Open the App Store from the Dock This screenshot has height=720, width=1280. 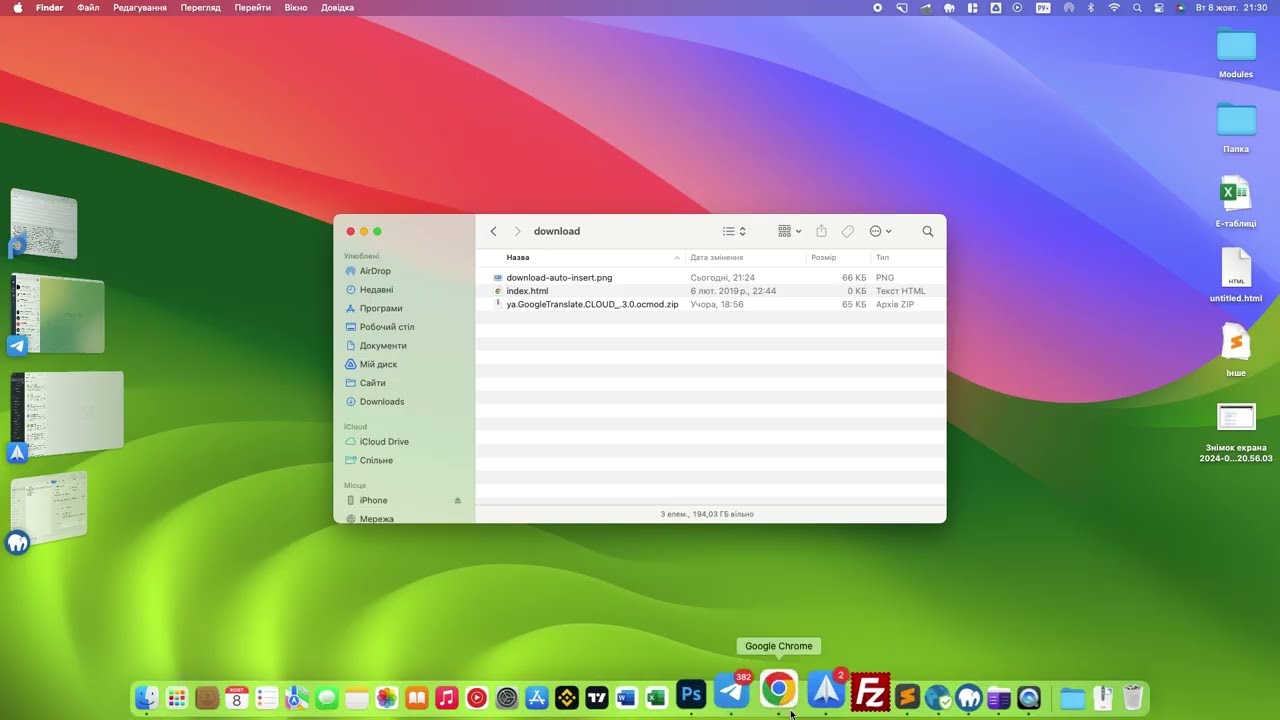(x=537, y=698)
